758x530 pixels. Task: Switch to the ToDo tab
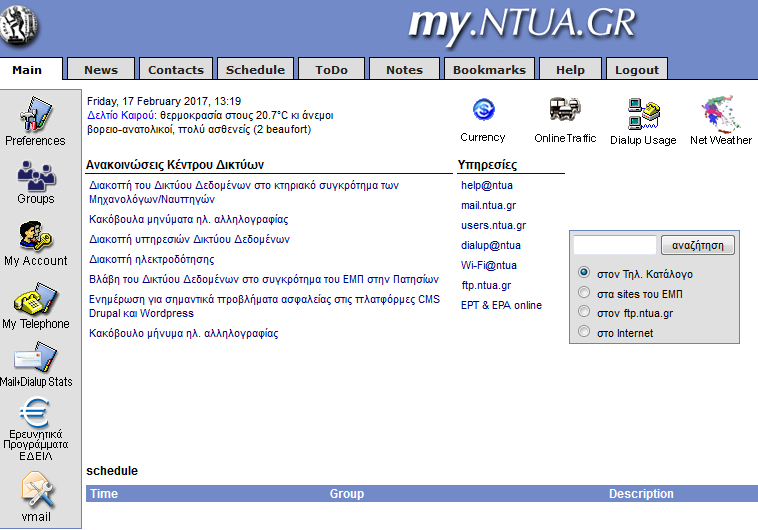tap(332, 69)
